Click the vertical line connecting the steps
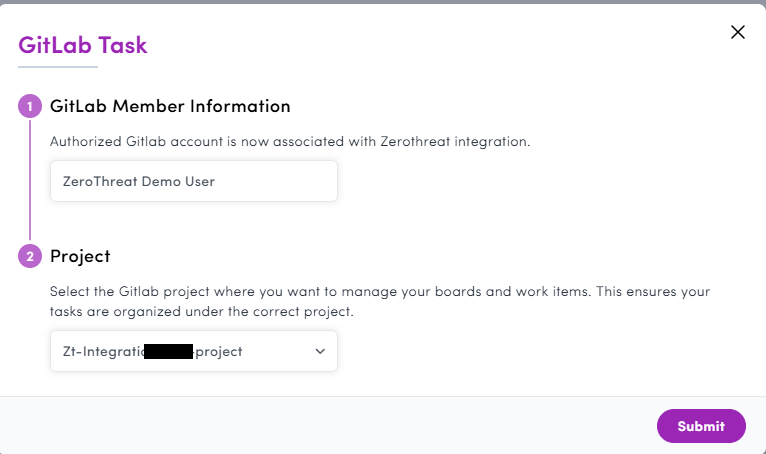The width and height of the screenshot is (766, 454). tap(30, 180)
